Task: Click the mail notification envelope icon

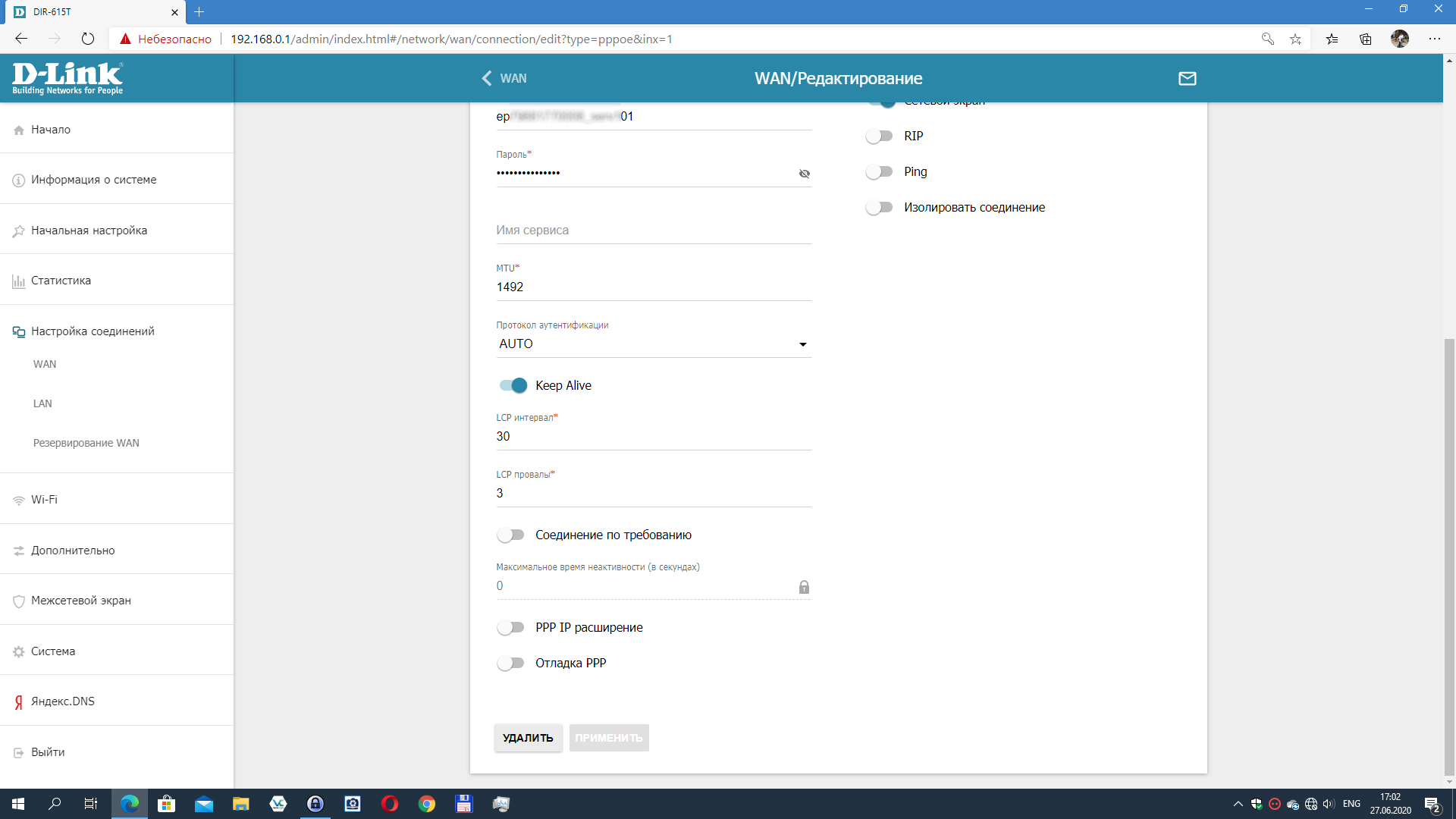Action: 1187,78
